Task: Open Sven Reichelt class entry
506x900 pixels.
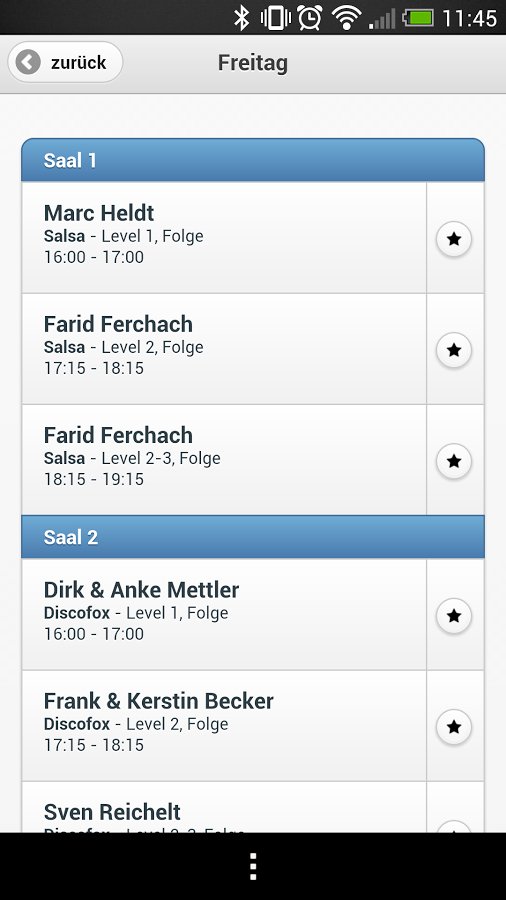Action: tap(224, 808)
